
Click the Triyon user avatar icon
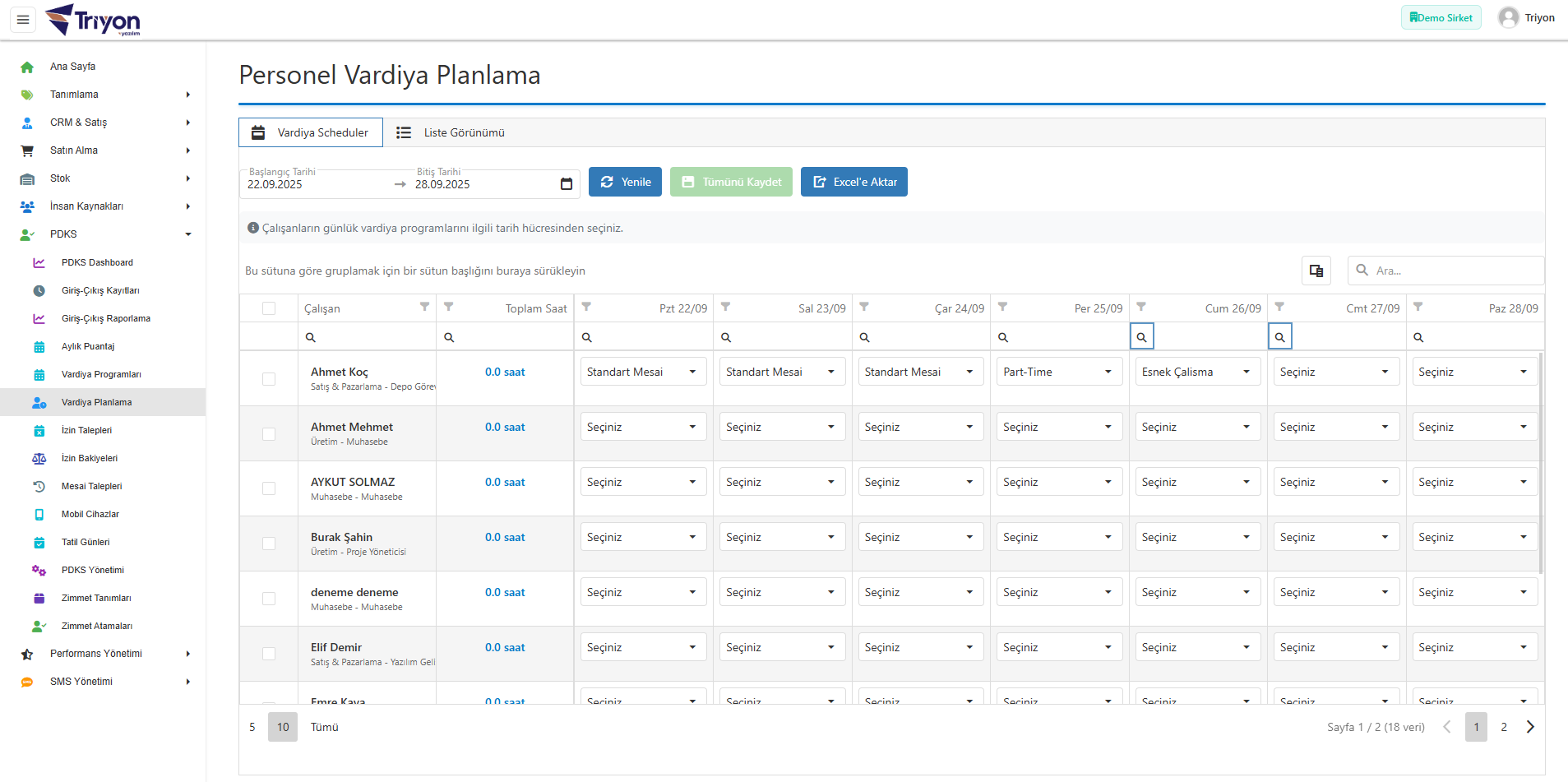coord(1508,18)
